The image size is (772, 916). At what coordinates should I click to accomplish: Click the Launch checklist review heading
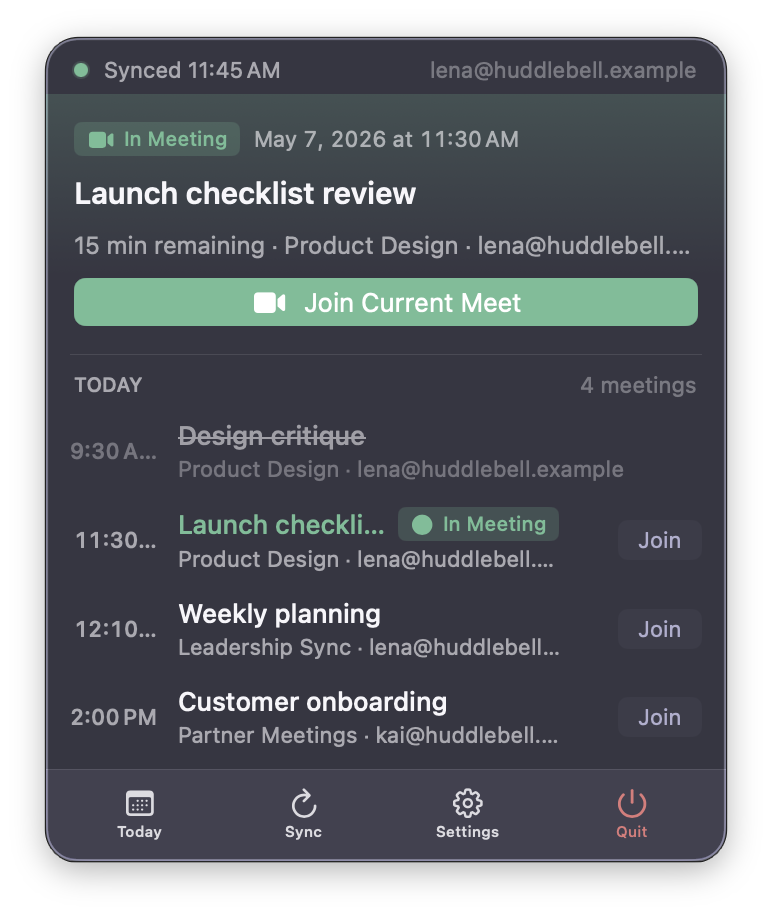[245, 193]
